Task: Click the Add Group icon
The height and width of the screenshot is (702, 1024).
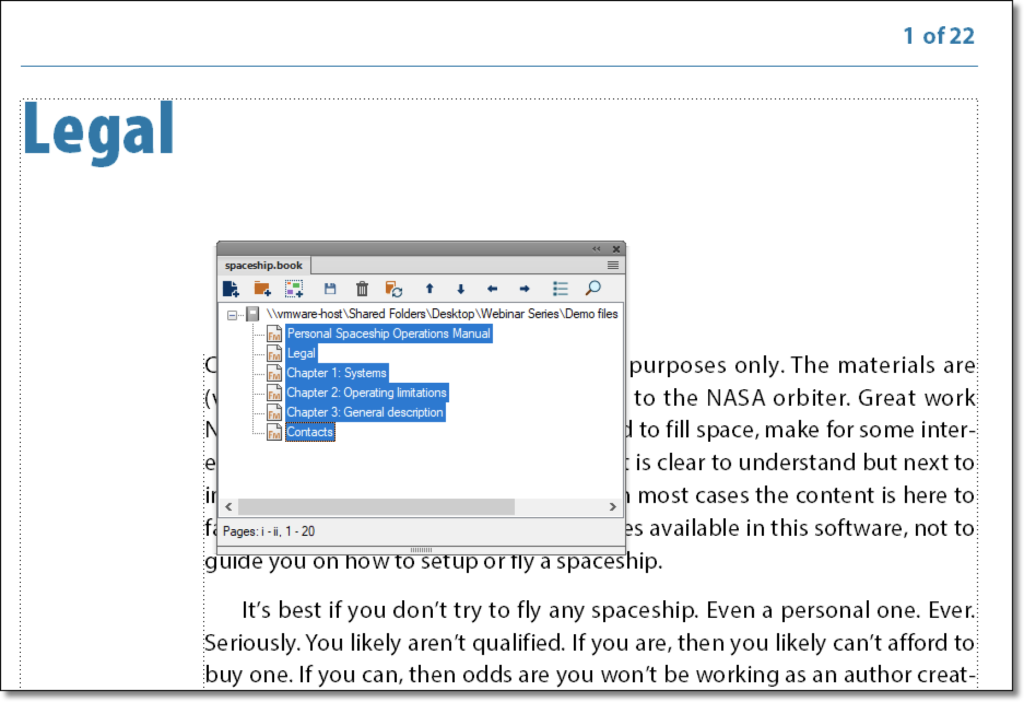Action: pyautogui.click(x=293, y=289)
